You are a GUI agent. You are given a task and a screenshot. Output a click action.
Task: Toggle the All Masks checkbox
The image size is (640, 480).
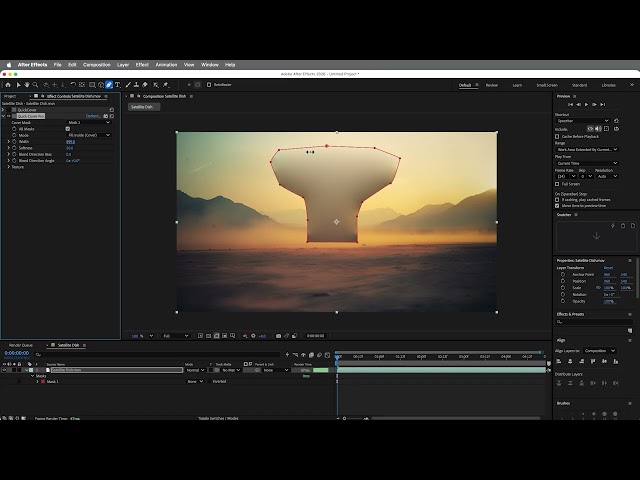pos(68,129)
